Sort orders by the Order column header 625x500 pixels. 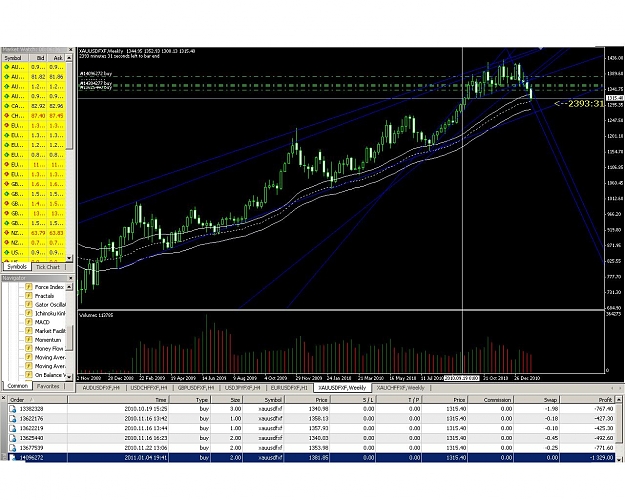[37, 400]
